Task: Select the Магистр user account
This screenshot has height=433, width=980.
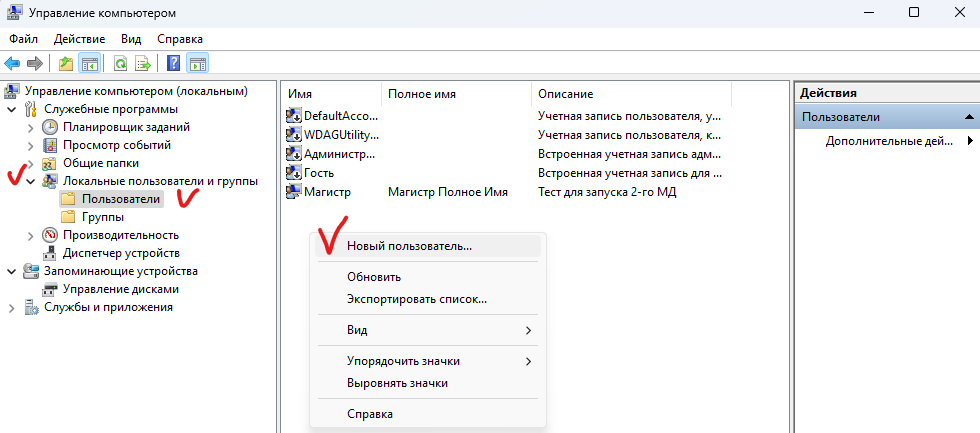Action: [x=327, y=191]
